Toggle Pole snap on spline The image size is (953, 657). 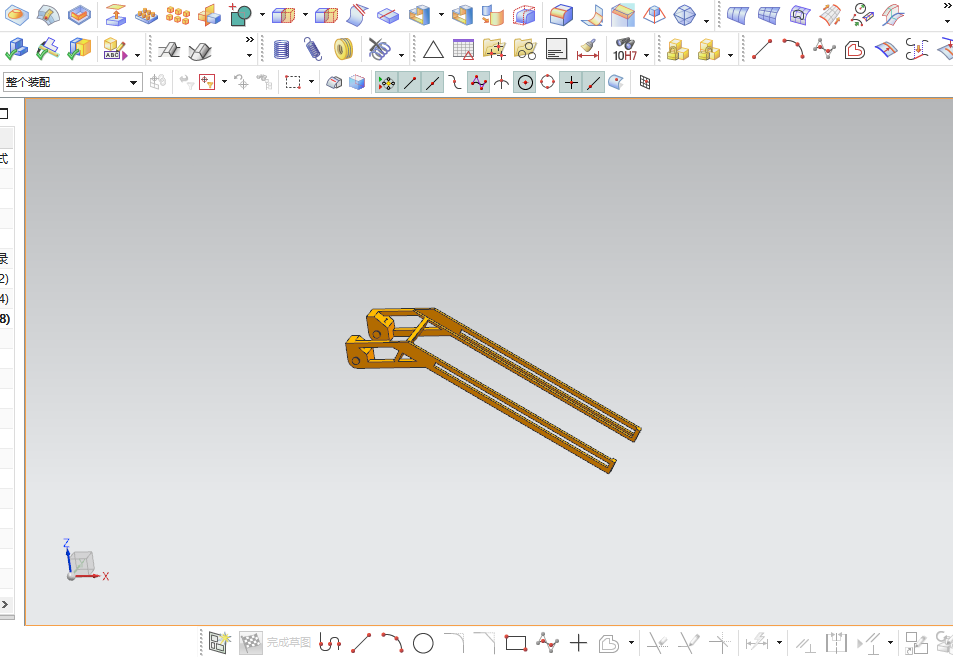(478, 82)
